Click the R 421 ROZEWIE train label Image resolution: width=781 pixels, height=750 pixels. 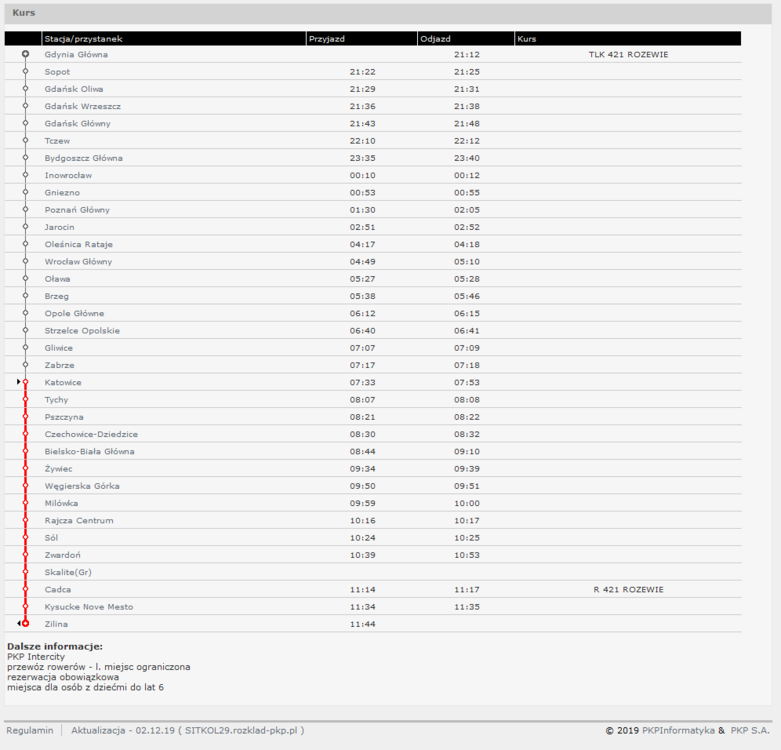(x=628, y=590)
